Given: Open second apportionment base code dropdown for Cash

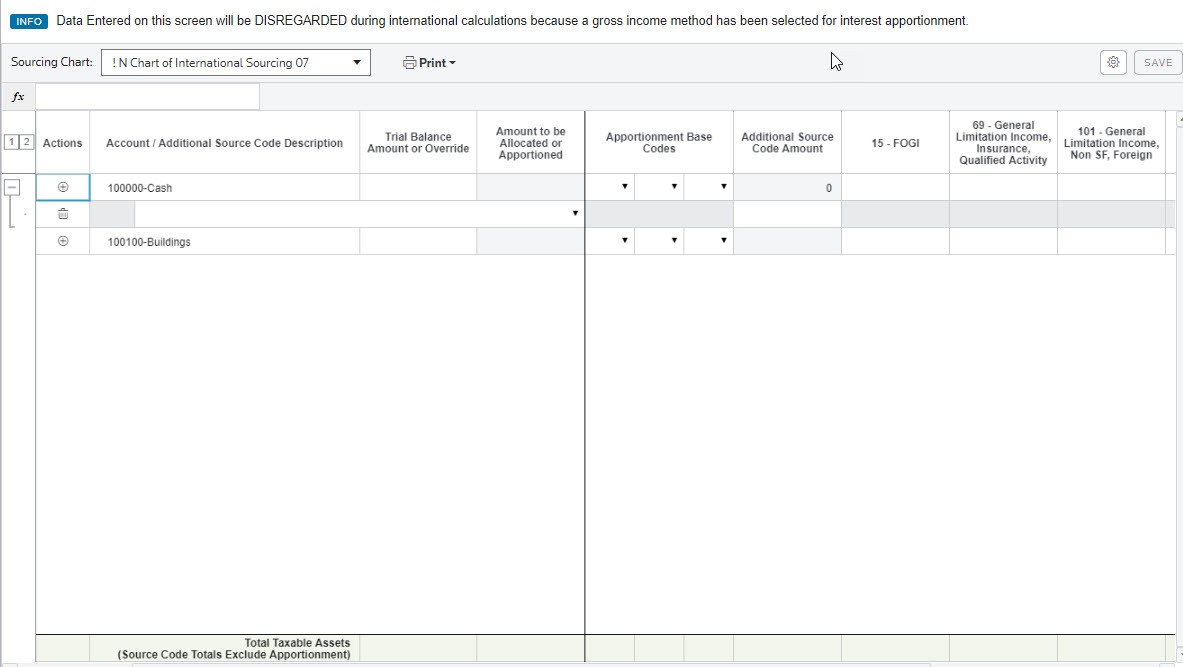Looking at the screenshot, I should (674, 187).
